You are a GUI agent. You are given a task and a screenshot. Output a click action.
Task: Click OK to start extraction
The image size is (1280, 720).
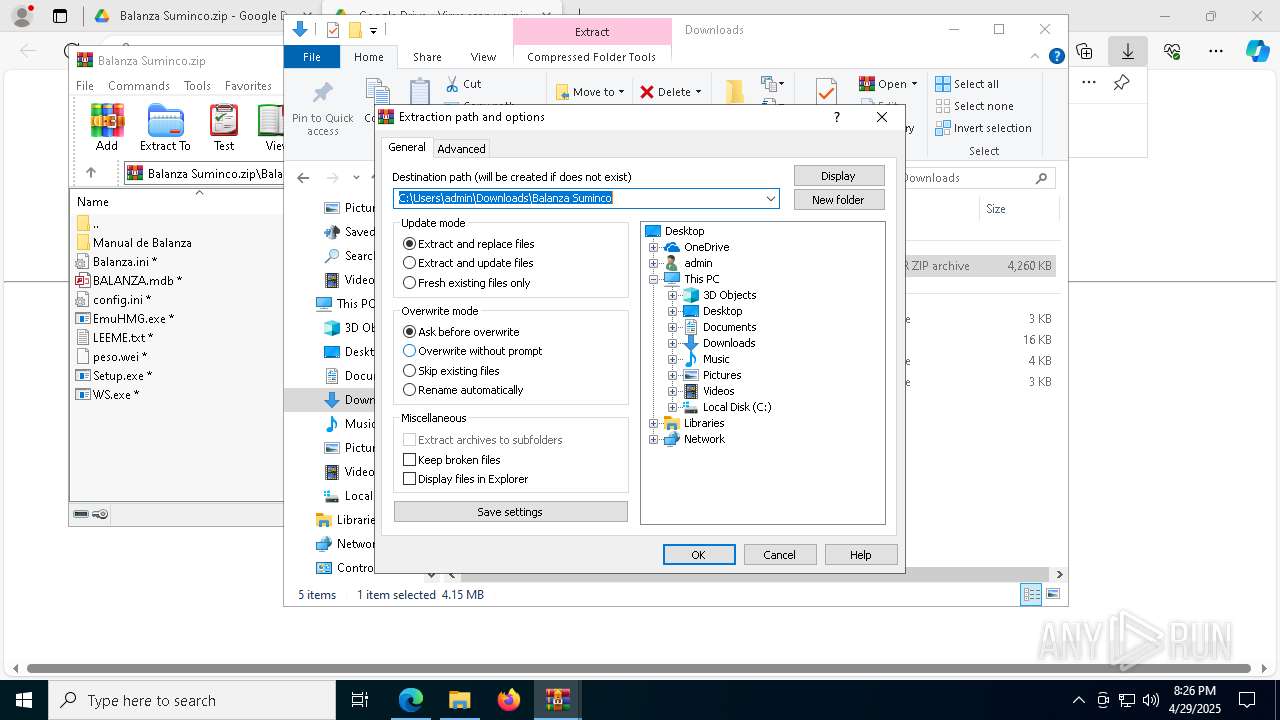699,555
